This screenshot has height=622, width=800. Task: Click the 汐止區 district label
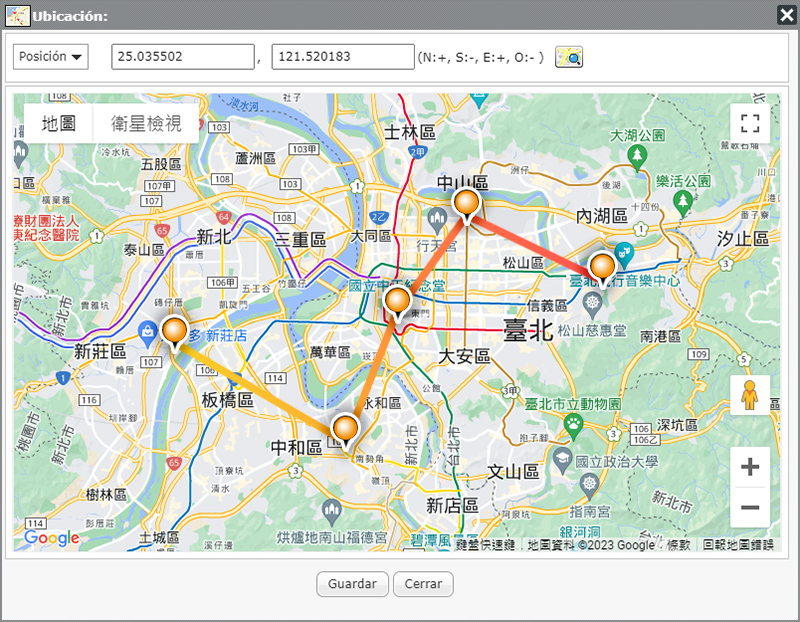coord(742,238)
